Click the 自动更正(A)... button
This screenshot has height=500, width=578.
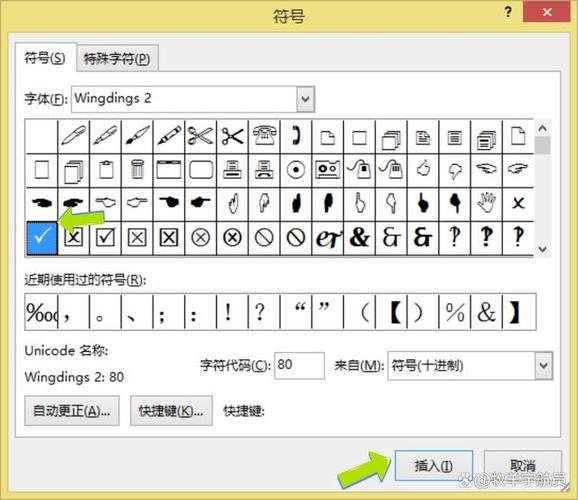coord(72,411)
